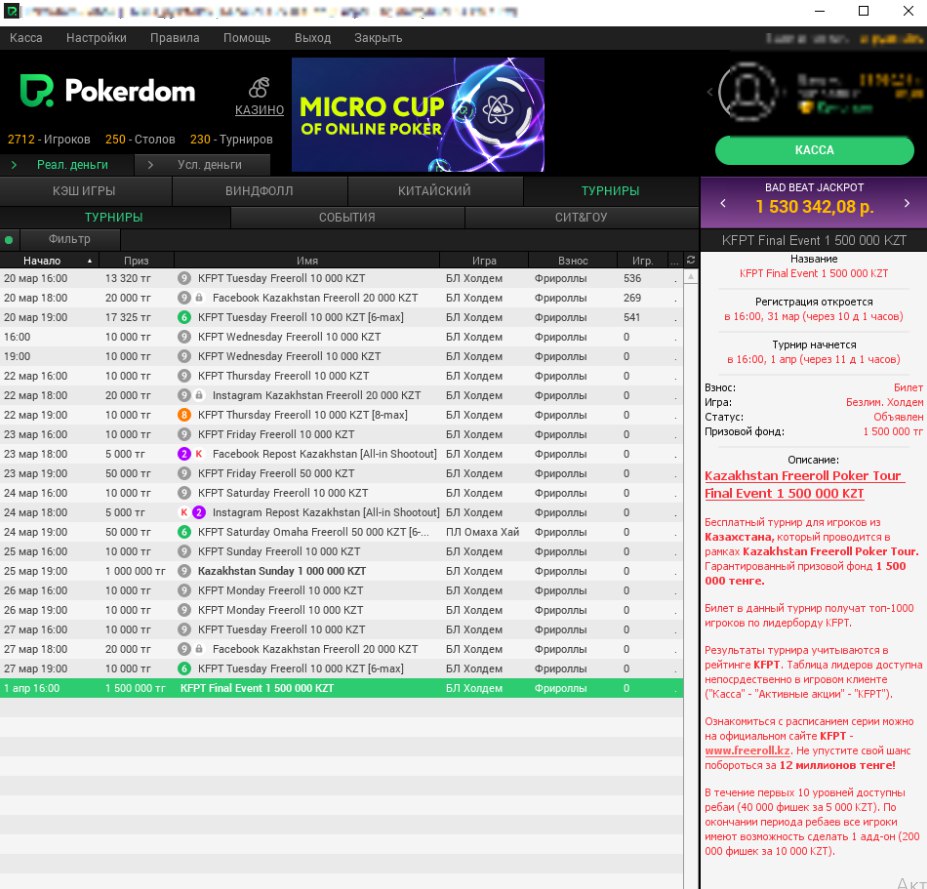Collapse profile panel with left chevron

click(x=709, y=92)
